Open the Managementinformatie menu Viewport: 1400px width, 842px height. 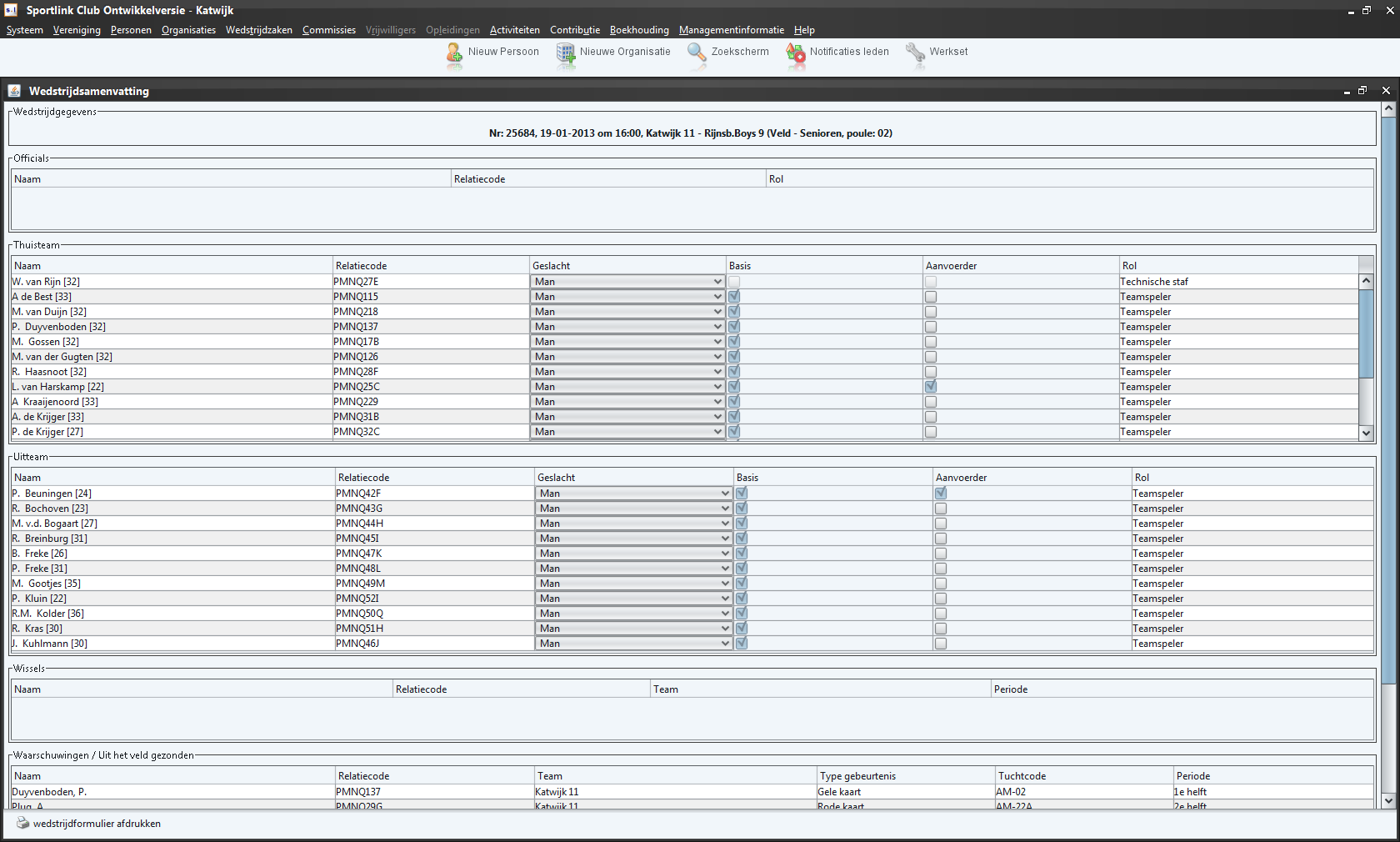point(732,30)
